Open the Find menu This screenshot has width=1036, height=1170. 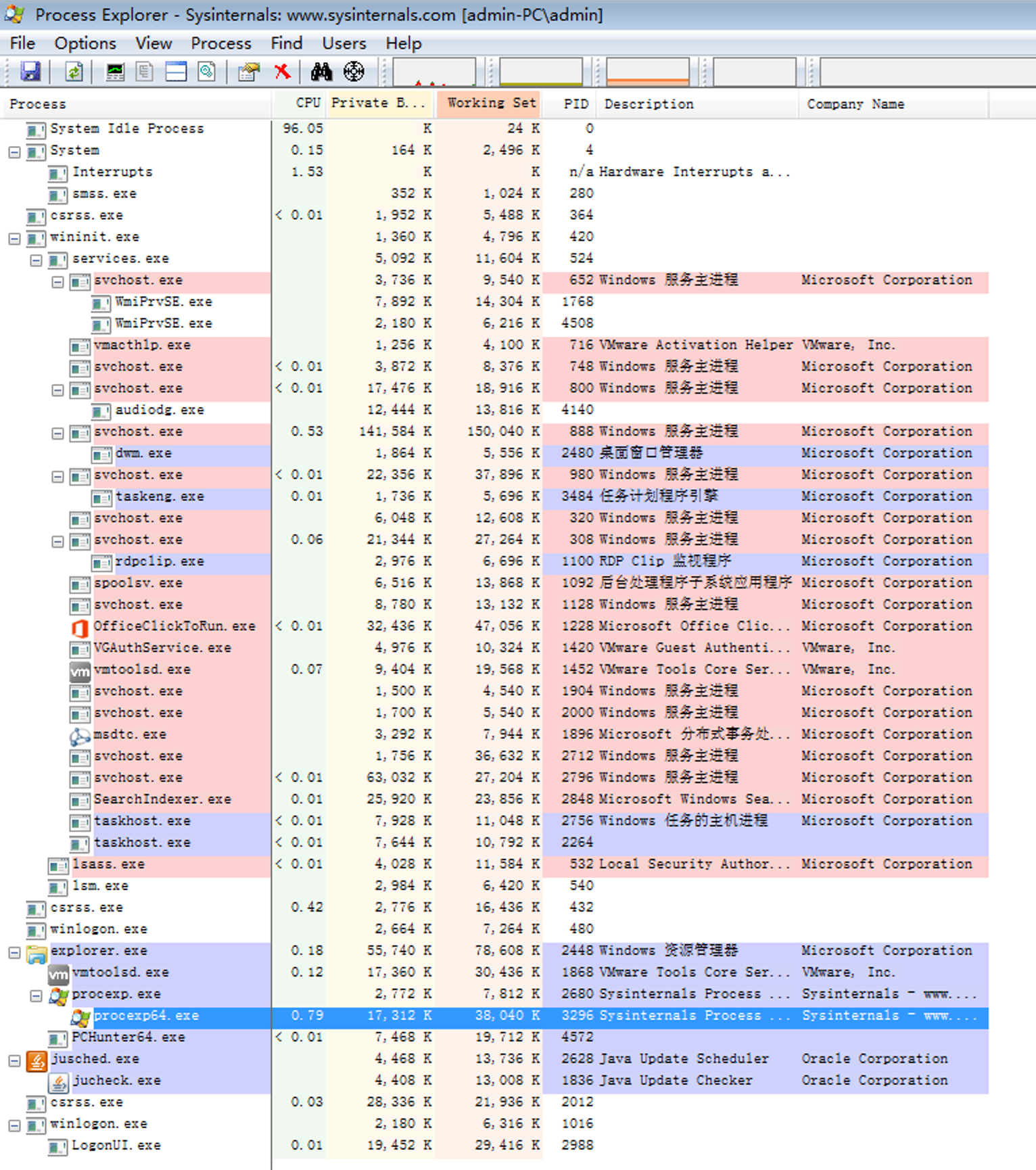(287, 43)
